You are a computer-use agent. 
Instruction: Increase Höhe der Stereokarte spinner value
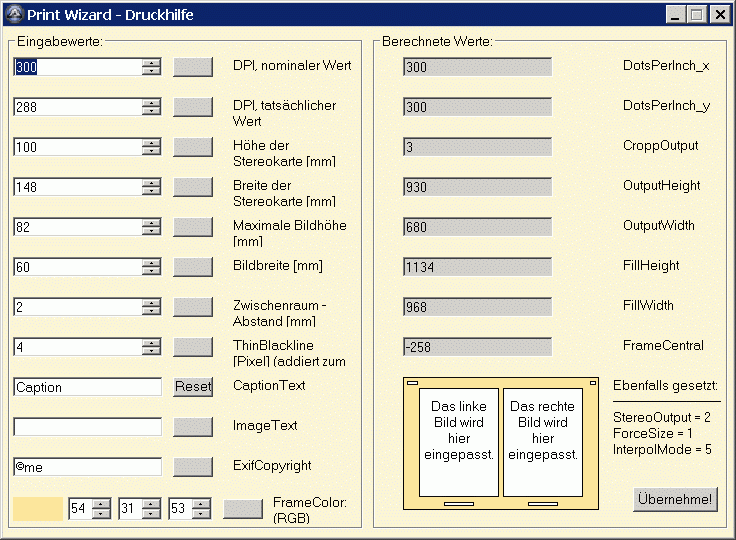coord(151,142)
